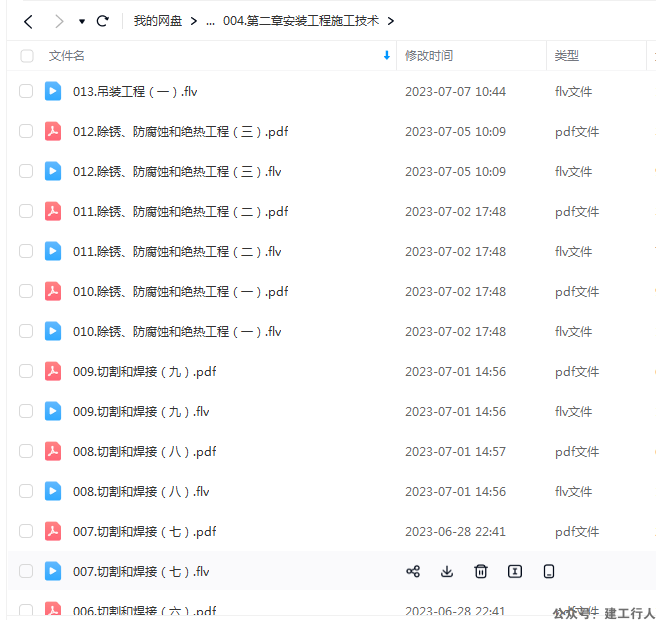Rename the 007.切割和焊接（七）.flv file
Screen dimensions: 656x620
515,571
